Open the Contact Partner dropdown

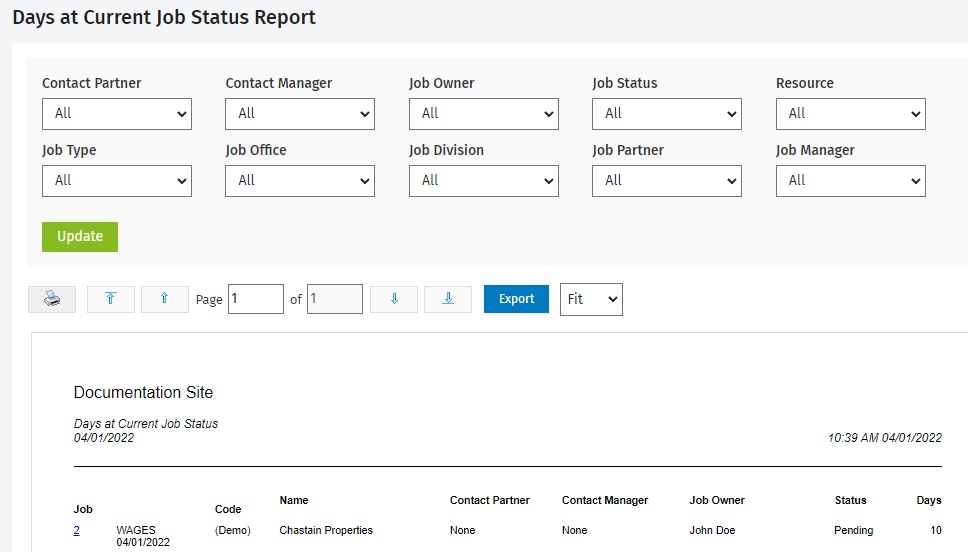[x=117, y=114]
